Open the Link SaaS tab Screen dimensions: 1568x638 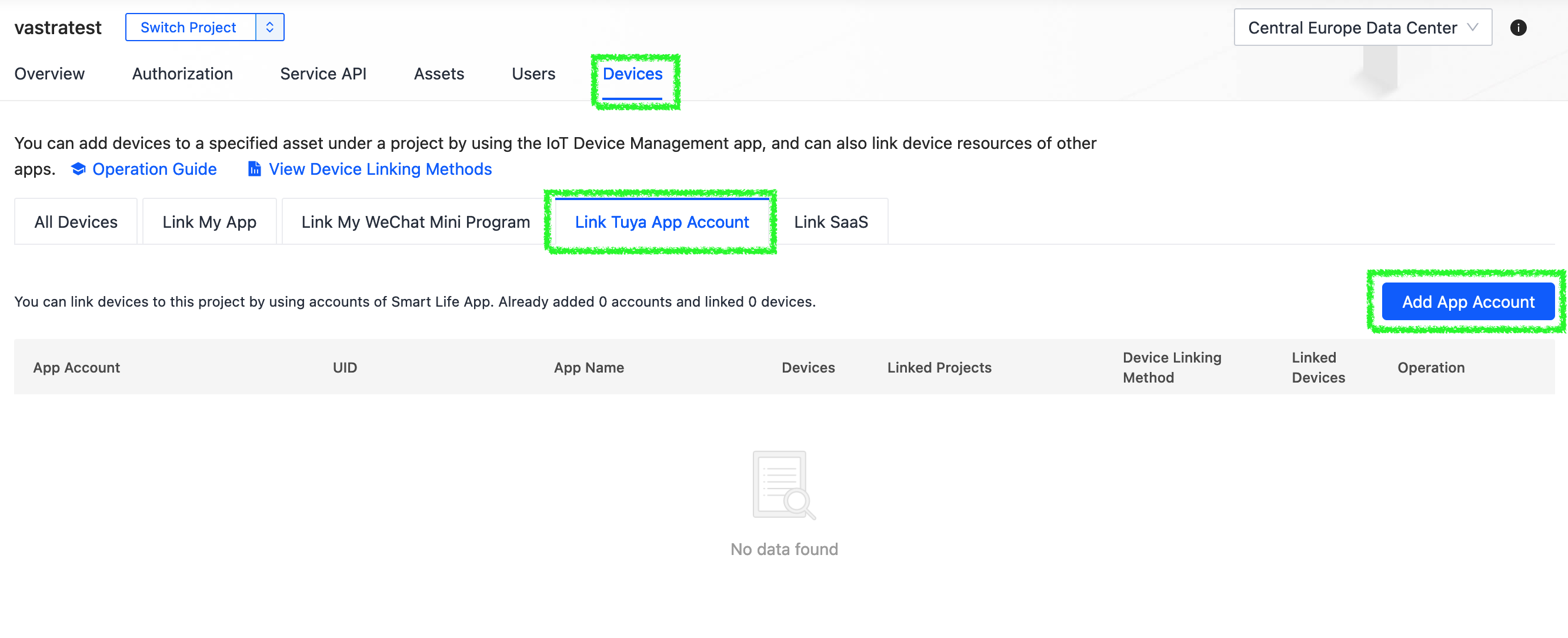(x=830, y=222)
